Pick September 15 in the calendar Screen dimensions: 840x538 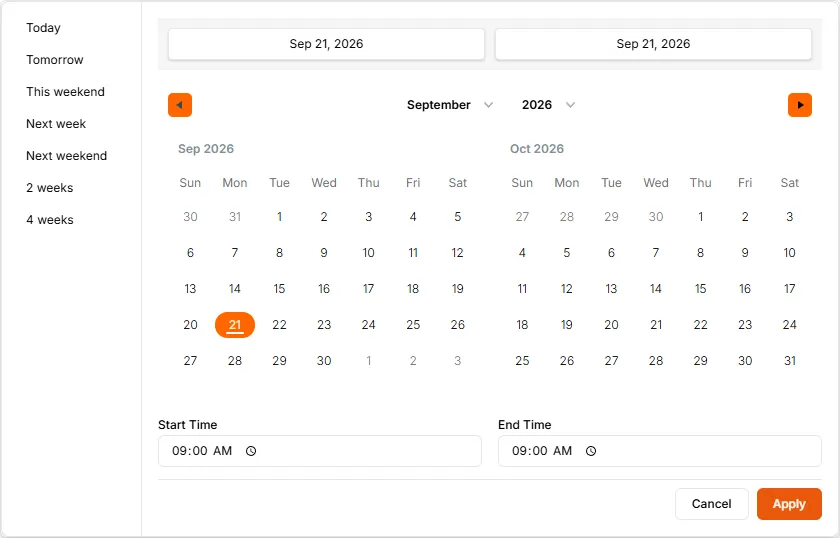pyautogui.click(x=279, y=289)
